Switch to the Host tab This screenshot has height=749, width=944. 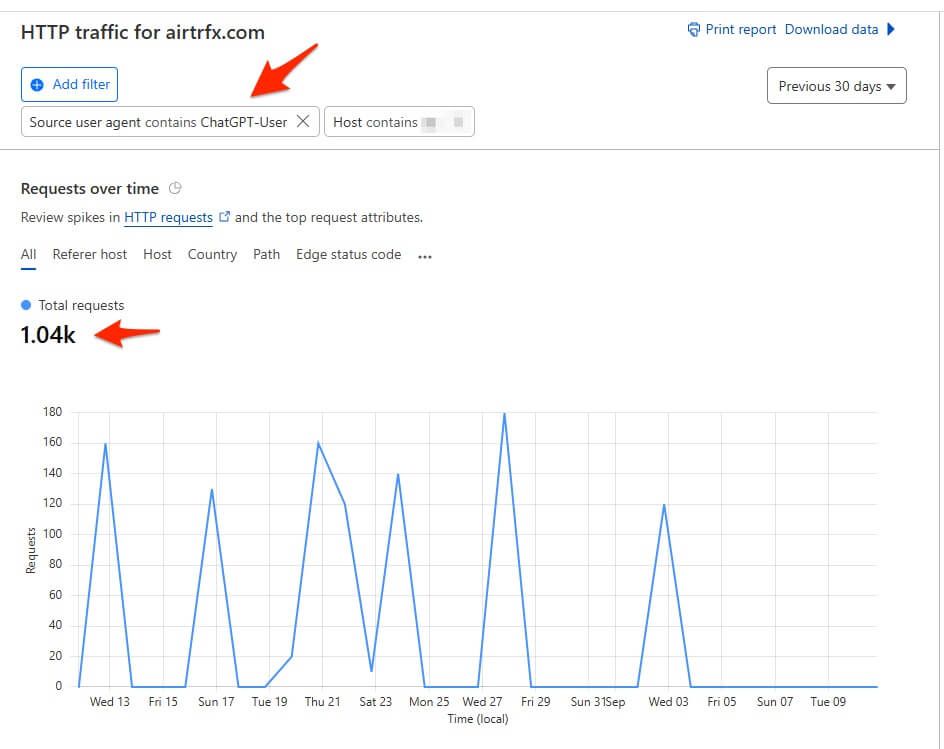tap(157, 255)
